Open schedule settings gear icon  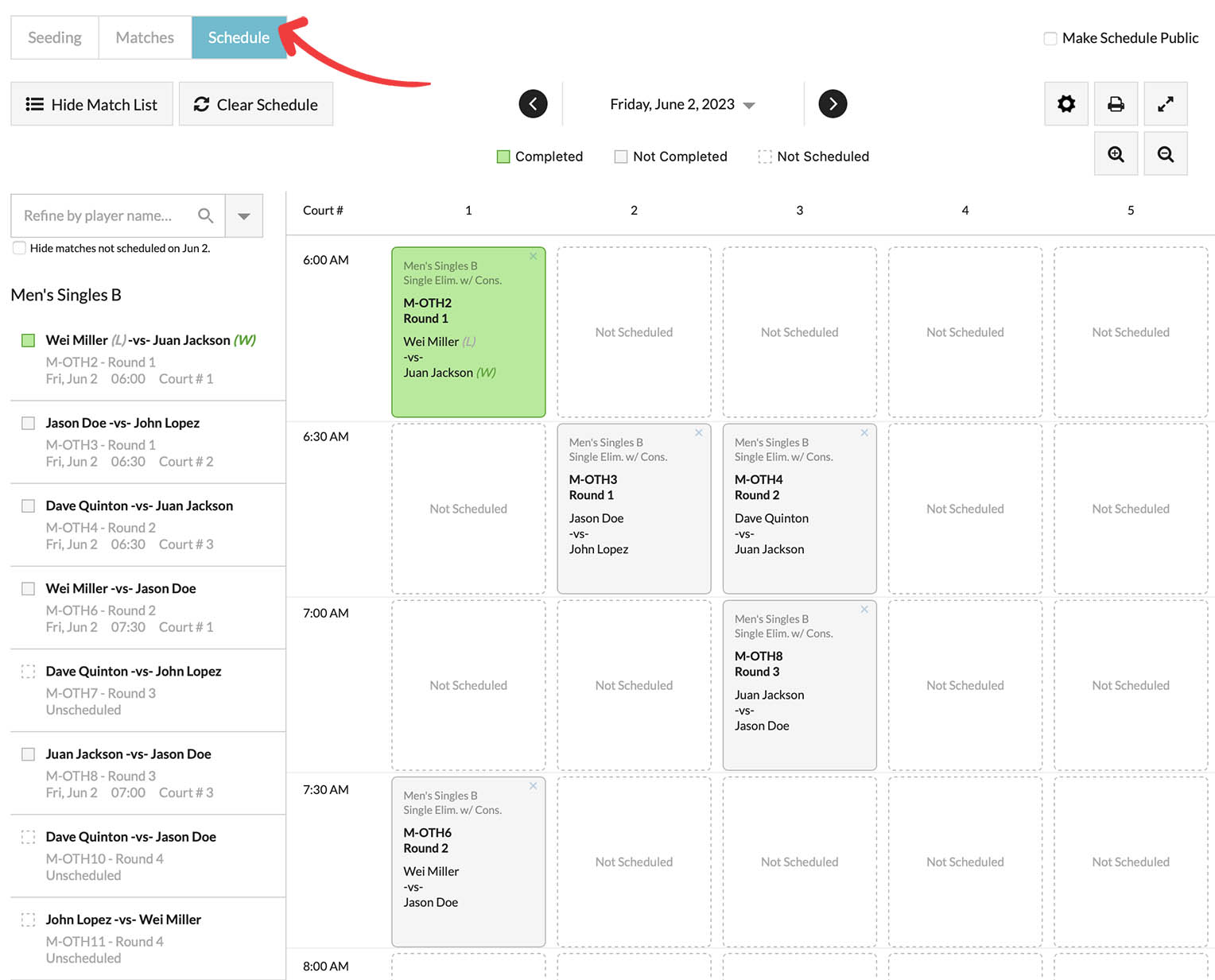coord(1066,104)
